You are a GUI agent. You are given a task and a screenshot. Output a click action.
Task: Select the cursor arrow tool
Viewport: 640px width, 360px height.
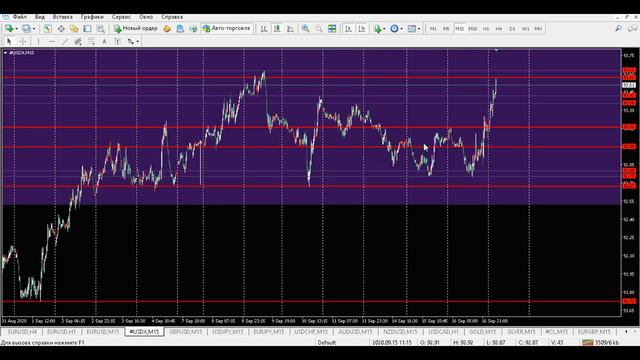coord(9,41)
